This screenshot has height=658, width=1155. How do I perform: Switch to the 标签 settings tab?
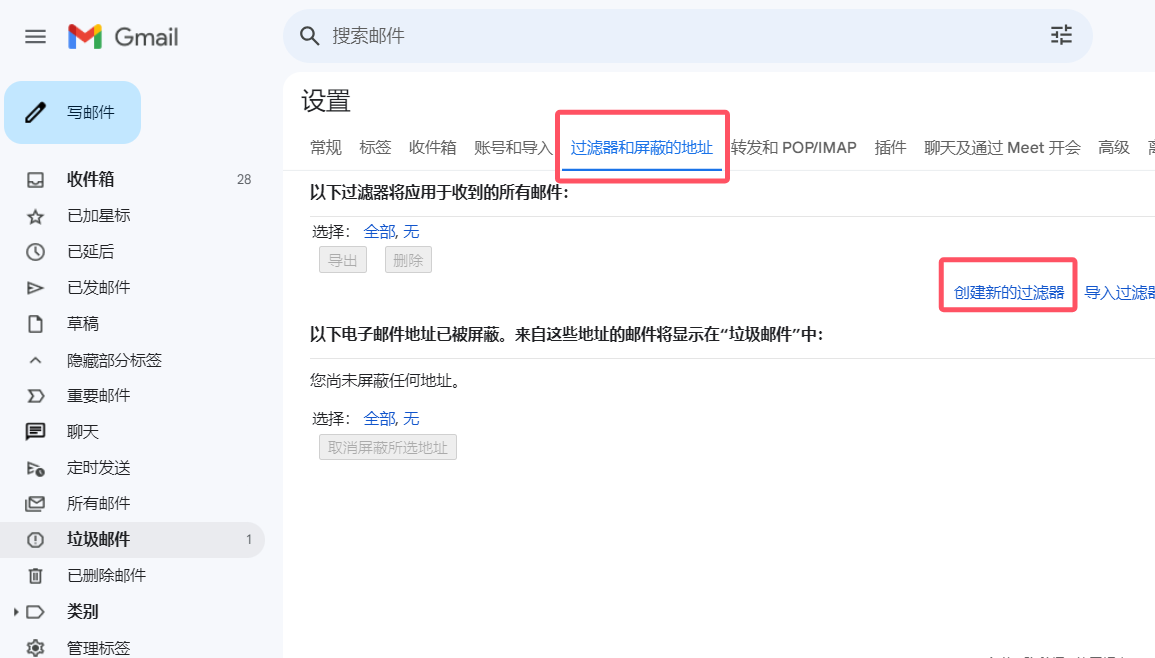[x=375, y=147]
